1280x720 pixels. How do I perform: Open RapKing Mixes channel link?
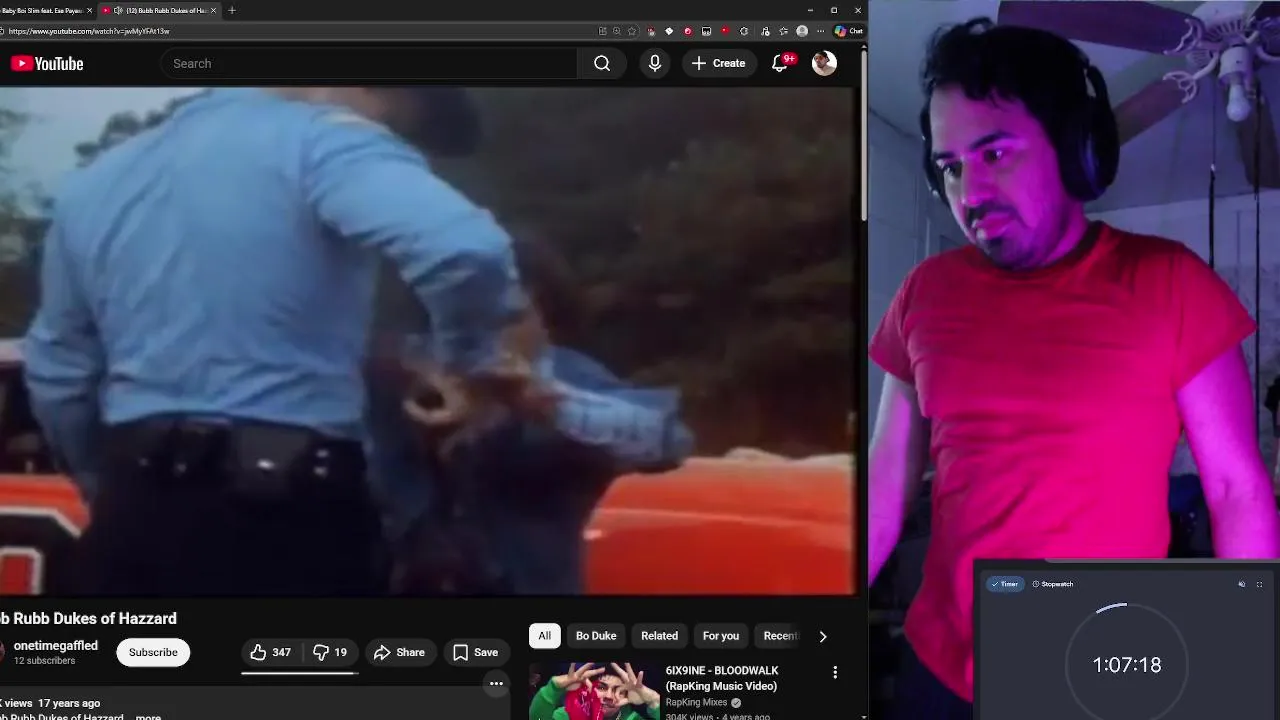(697, 703)
